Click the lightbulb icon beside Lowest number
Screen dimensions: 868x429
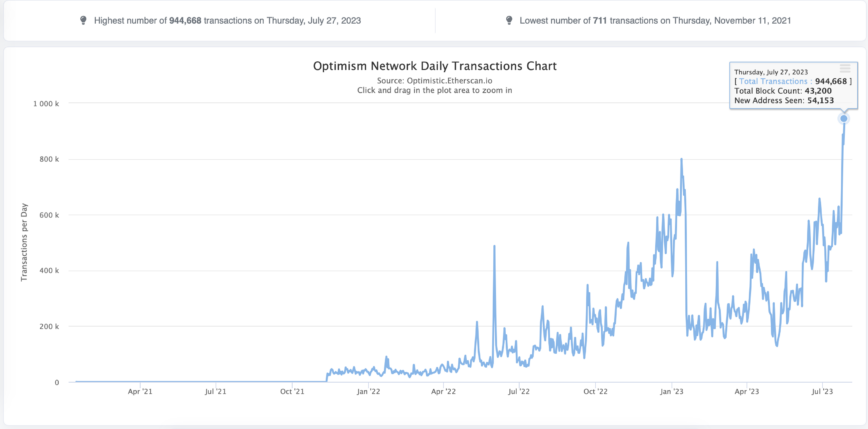509,20
